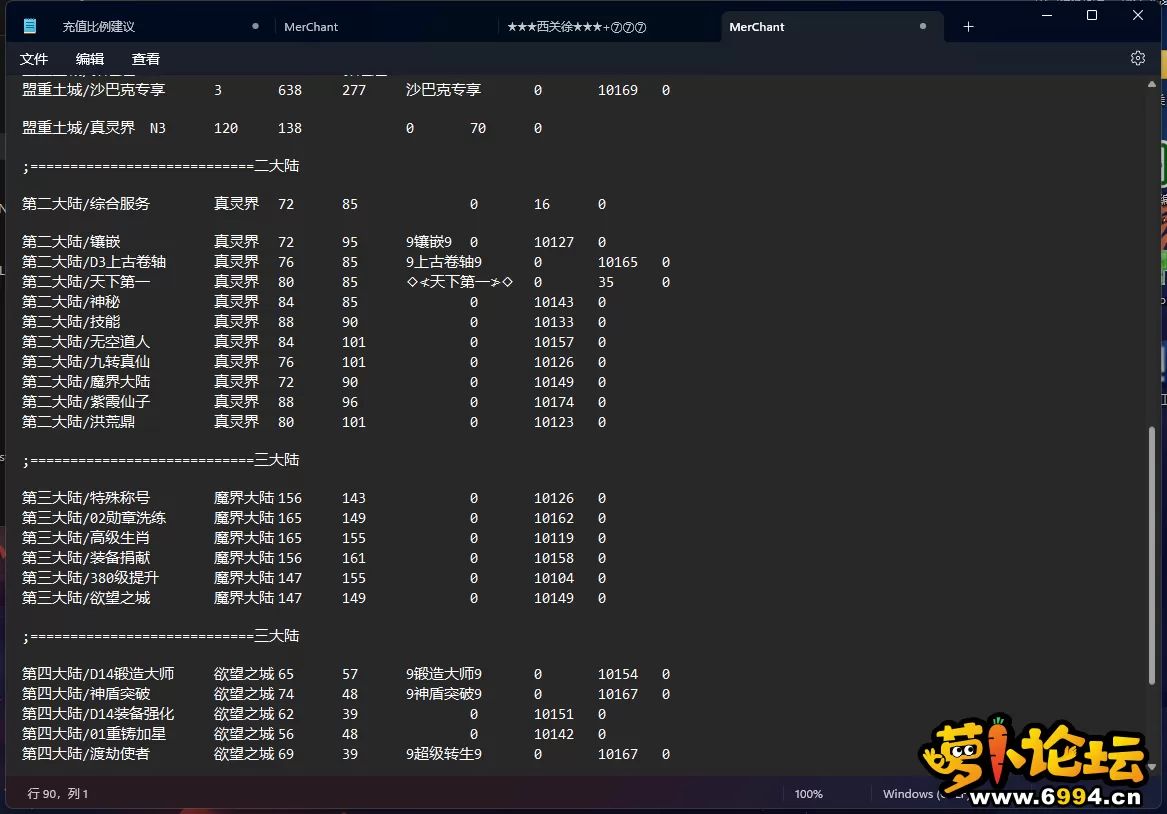Click the Notepad app icon in title bar
Viewport: 1167px width, 814px height.
30,26
